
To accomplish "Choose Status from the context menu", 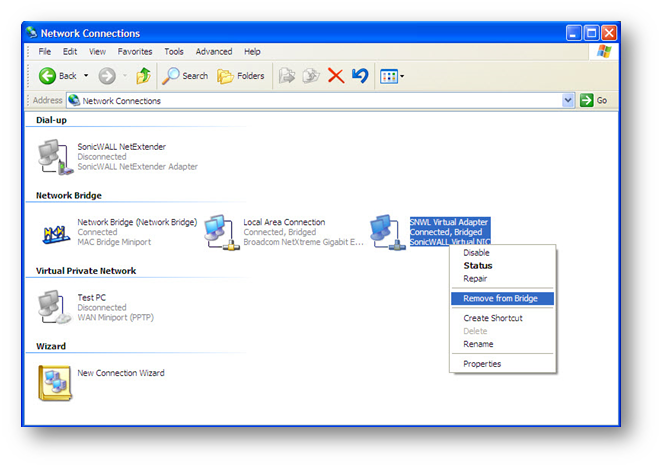I will click(502, 266).
